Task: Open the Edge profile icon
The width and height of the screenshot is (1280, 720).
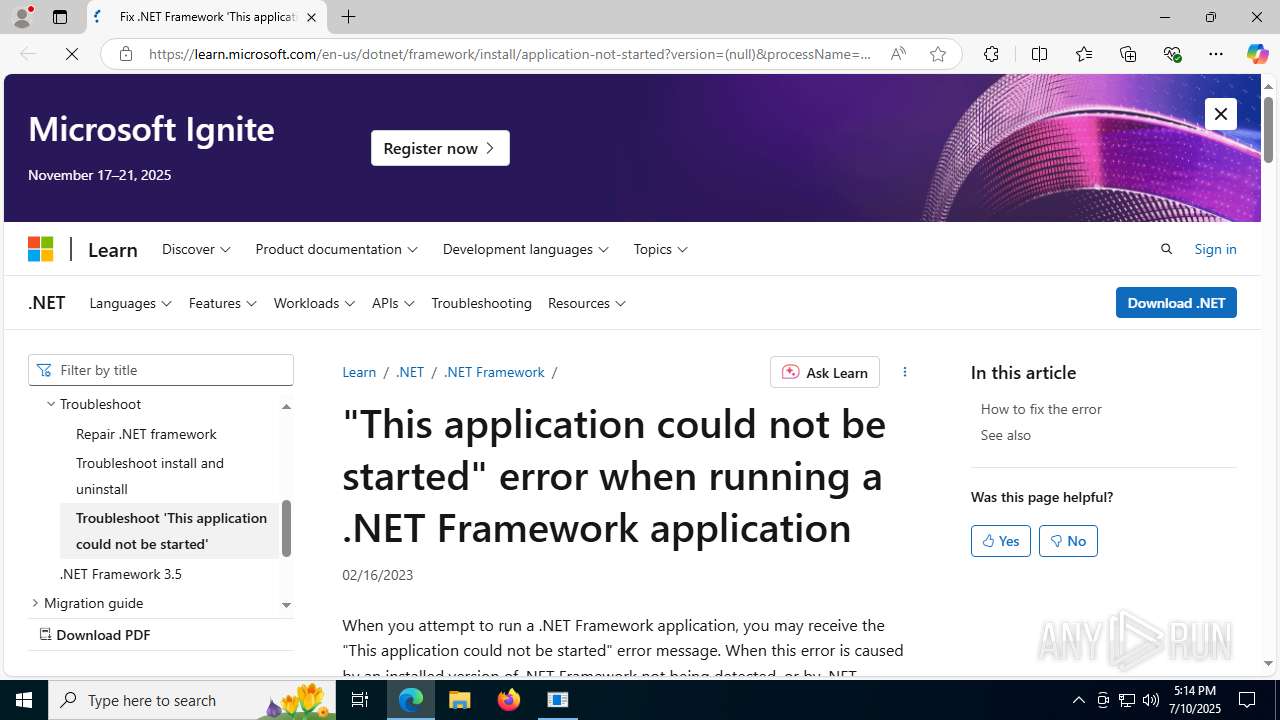Action: (x=22, y=17)
